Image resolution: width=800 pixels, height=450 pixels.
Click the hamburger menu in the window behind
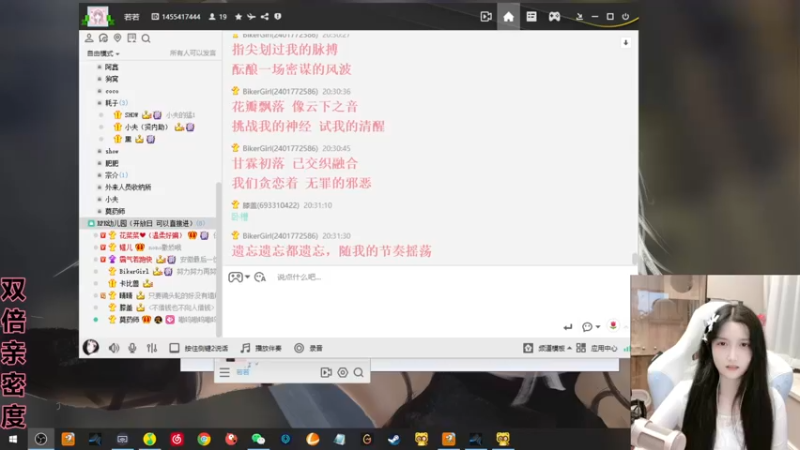click(x=224, y=372)
